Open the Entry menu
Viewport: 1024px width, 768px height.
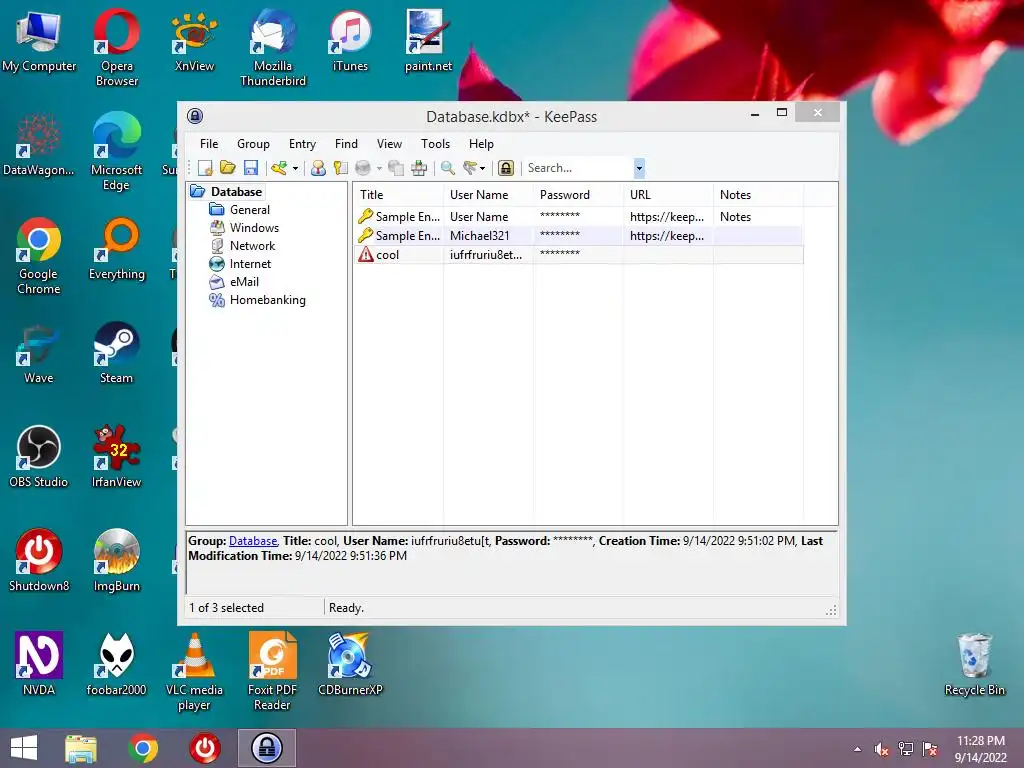point(302,144)
